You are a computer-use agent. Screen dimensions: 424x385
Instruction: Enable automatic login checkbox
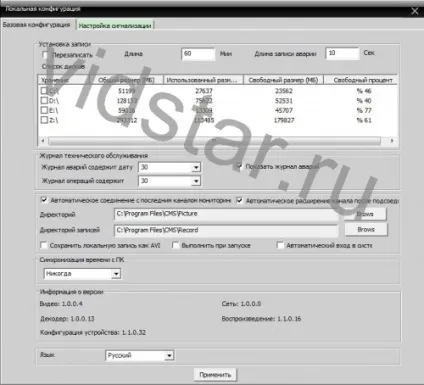[280, 245]
